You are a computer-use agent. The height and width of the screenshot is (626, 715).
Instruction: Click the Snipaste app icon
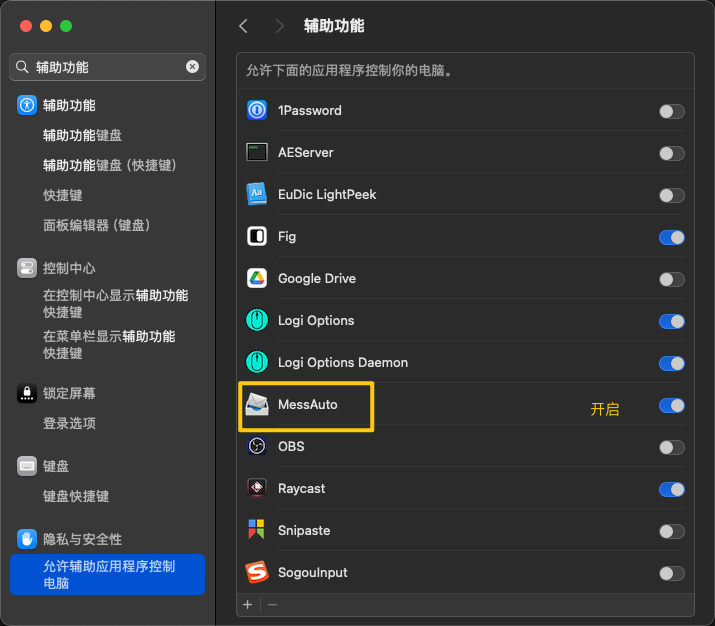[x=256, y=529]
